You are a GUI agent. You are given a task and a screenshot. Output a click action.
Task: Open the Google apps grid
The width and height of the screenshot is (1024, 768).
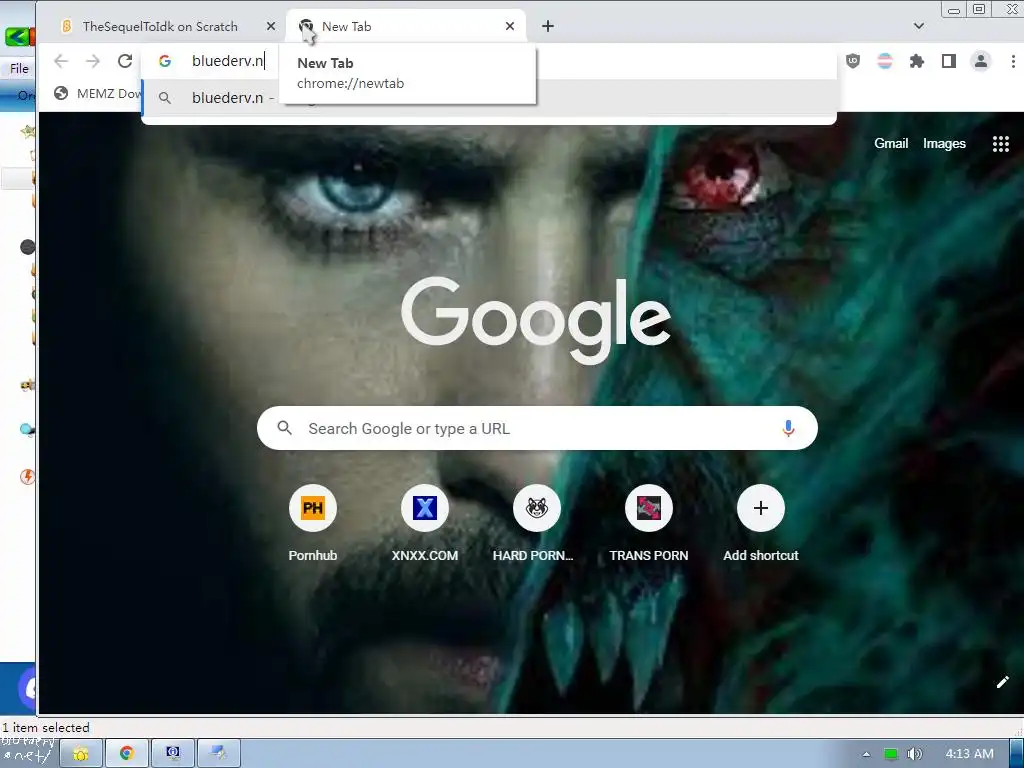point(1000,144)
